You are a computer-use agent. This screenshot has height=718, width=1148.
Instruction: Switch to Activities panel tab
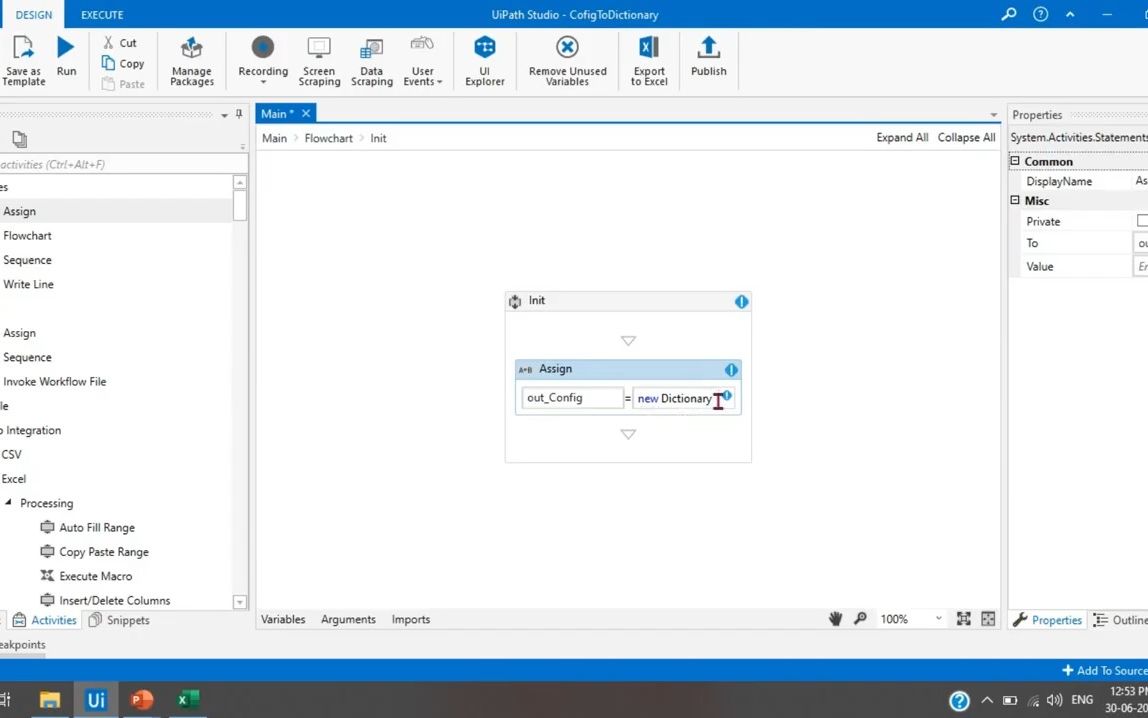(45, 620)
